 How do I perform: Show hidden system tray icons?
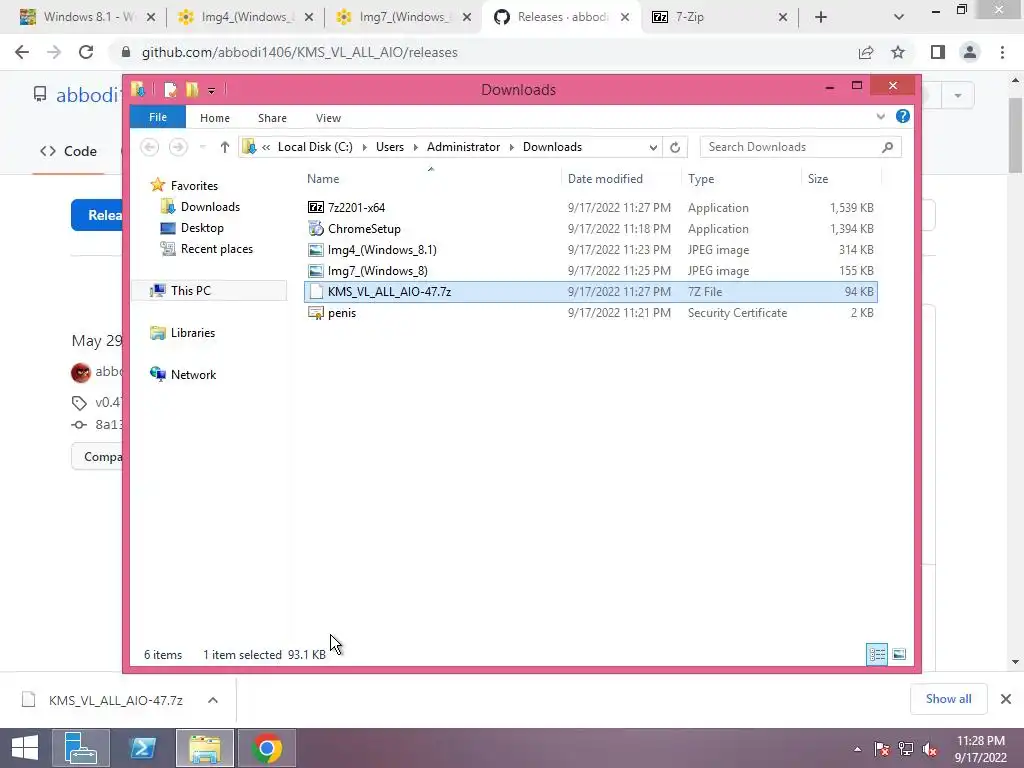tap(857, 750)
